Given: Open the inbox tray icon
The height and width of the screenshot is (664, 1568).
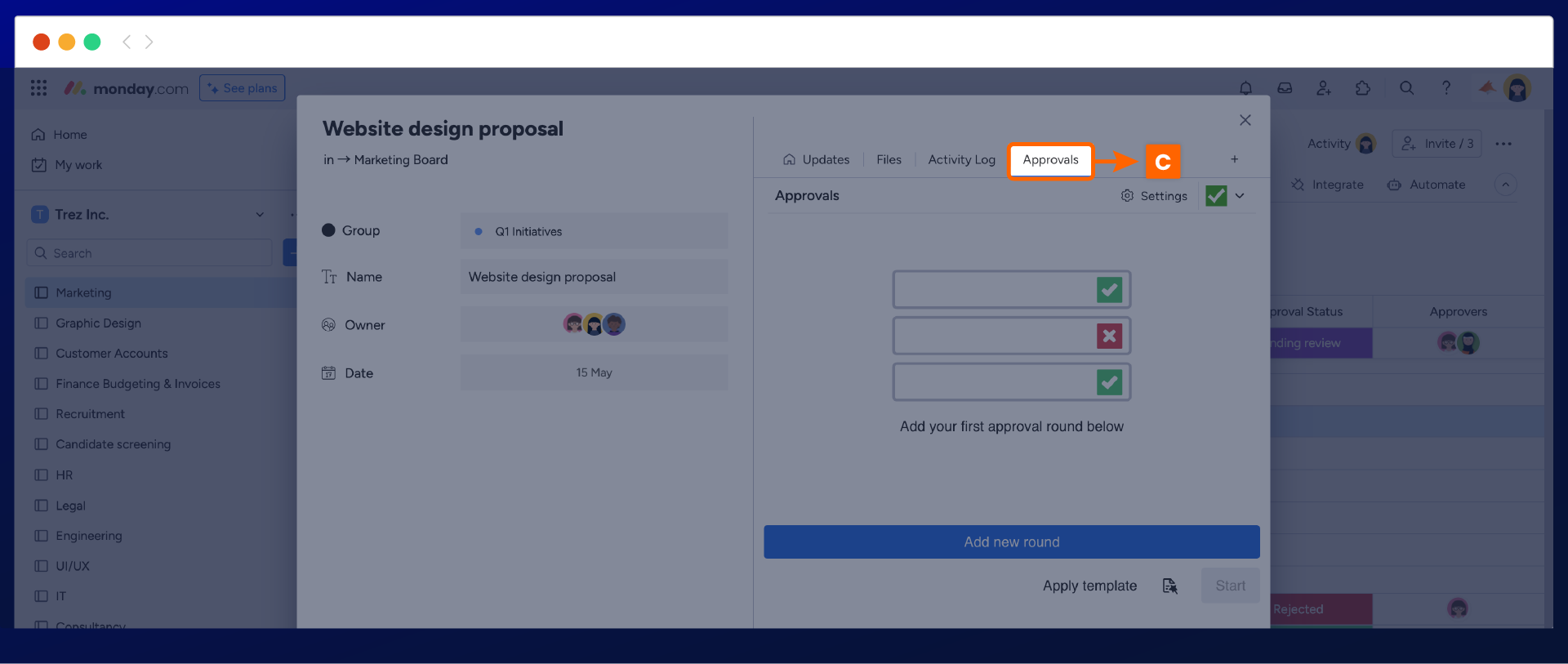Looking at the screenshot, I should tap(1285, 88).
